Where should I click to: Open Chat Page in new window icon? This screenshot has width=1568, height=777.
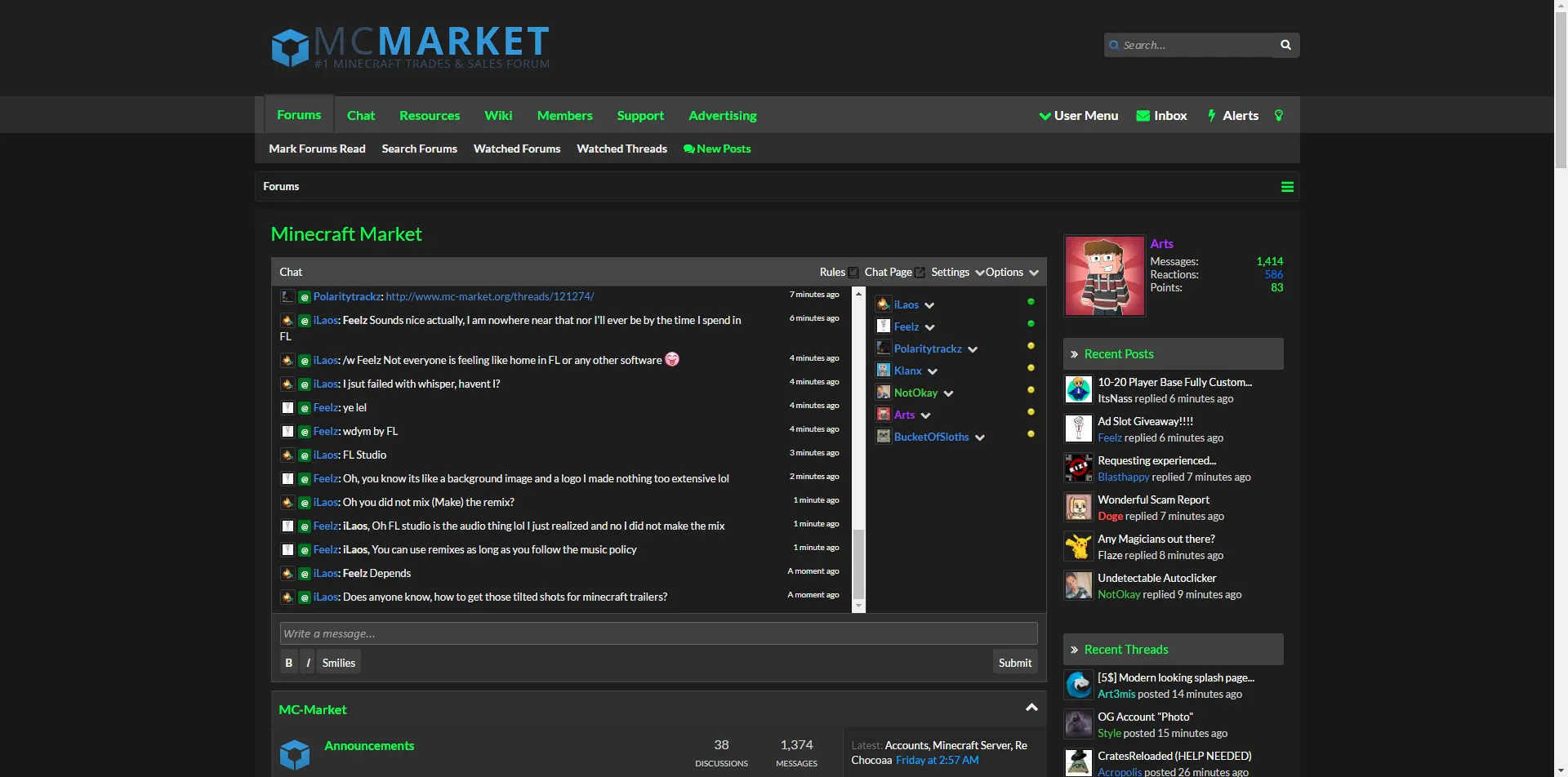[920, 273]
